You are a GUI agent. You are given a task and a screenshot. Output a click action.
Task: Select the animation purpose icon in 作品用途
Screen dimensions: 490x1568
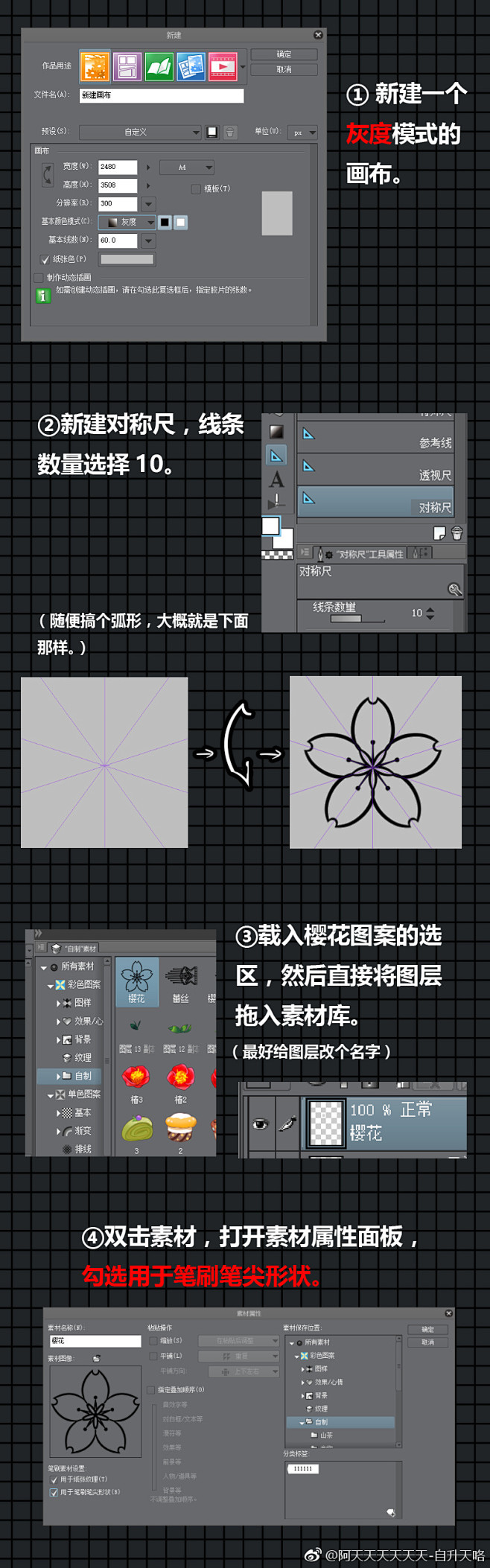223,66
